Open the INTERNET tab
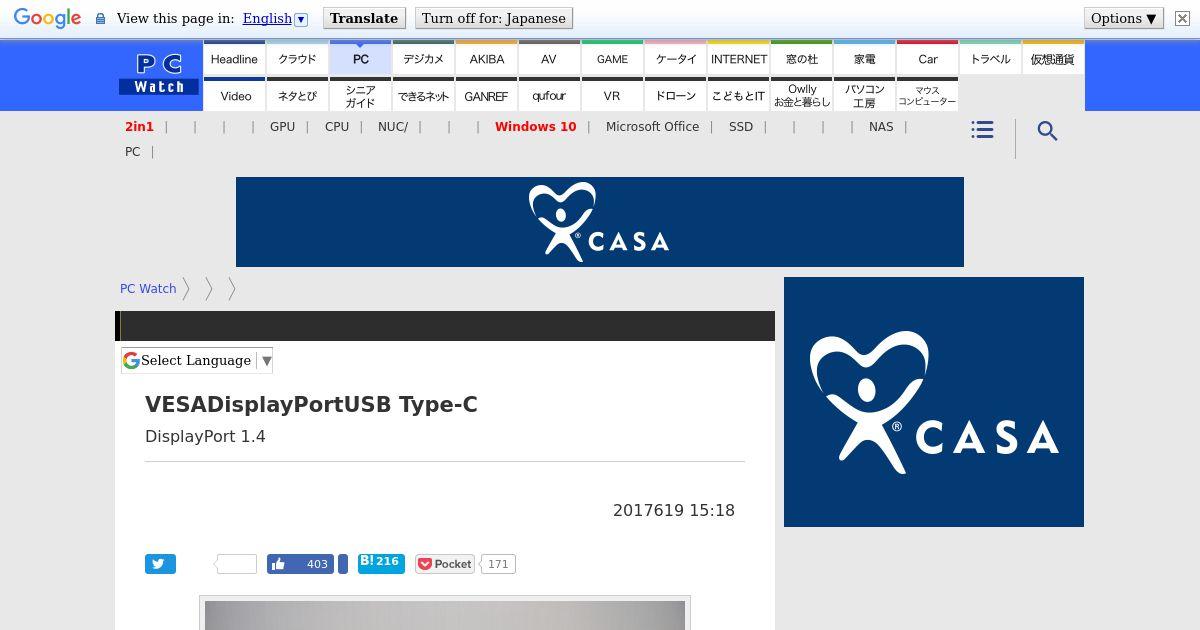 click(739, 58)
